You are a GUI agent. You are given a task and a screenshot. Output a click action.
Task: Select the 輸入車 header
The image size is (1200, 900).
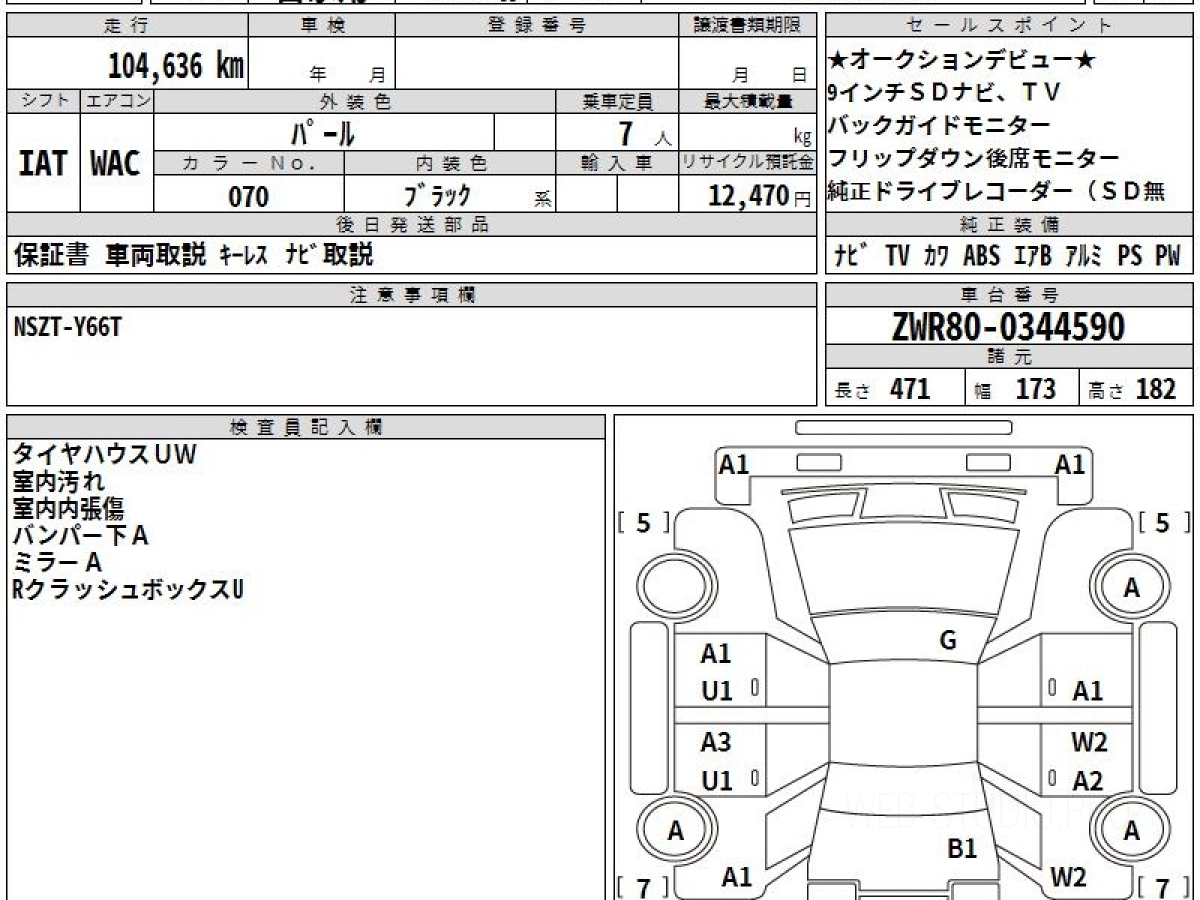(617, 163)
